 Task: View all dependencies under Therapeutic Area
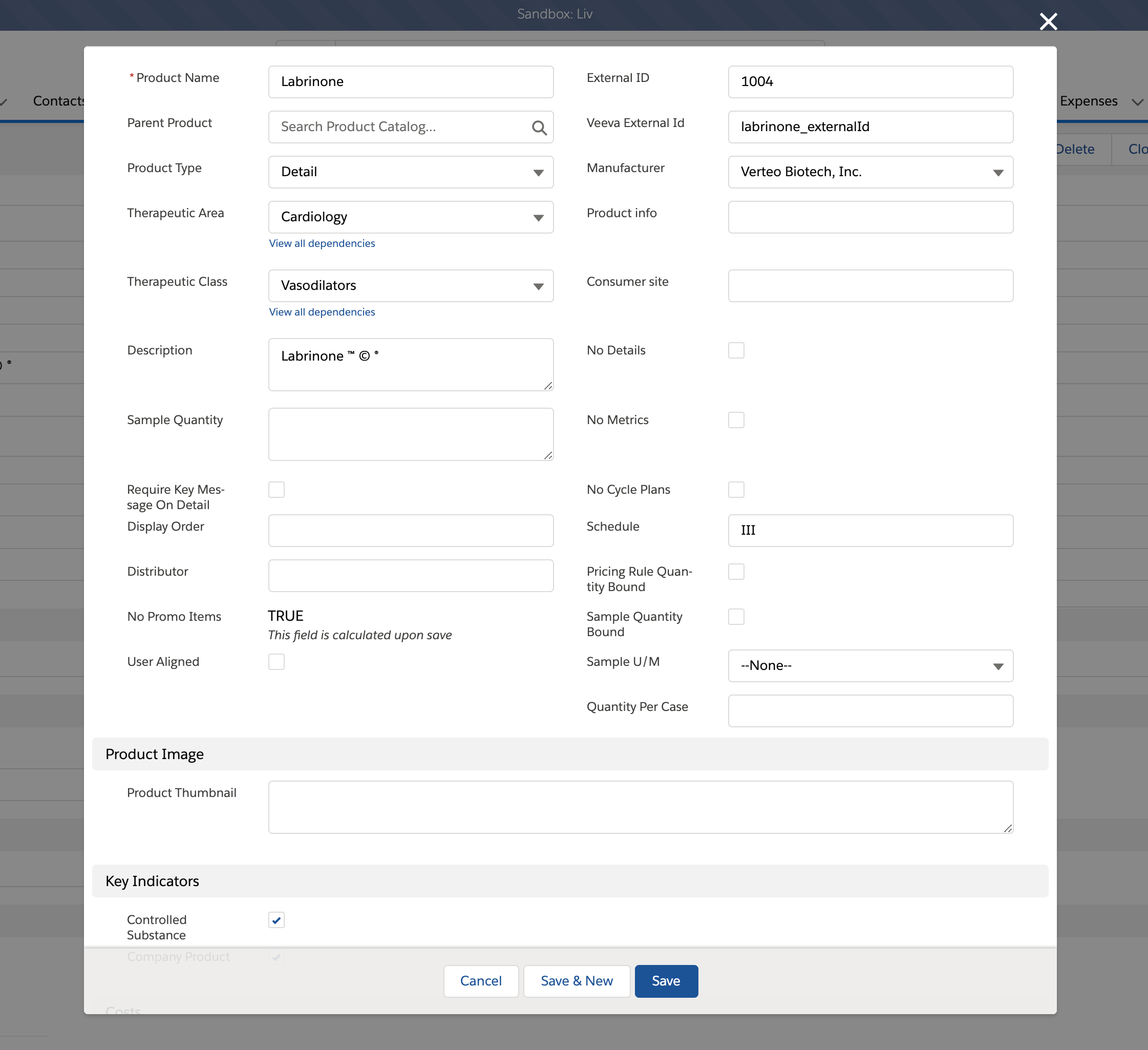pos(322,243)
